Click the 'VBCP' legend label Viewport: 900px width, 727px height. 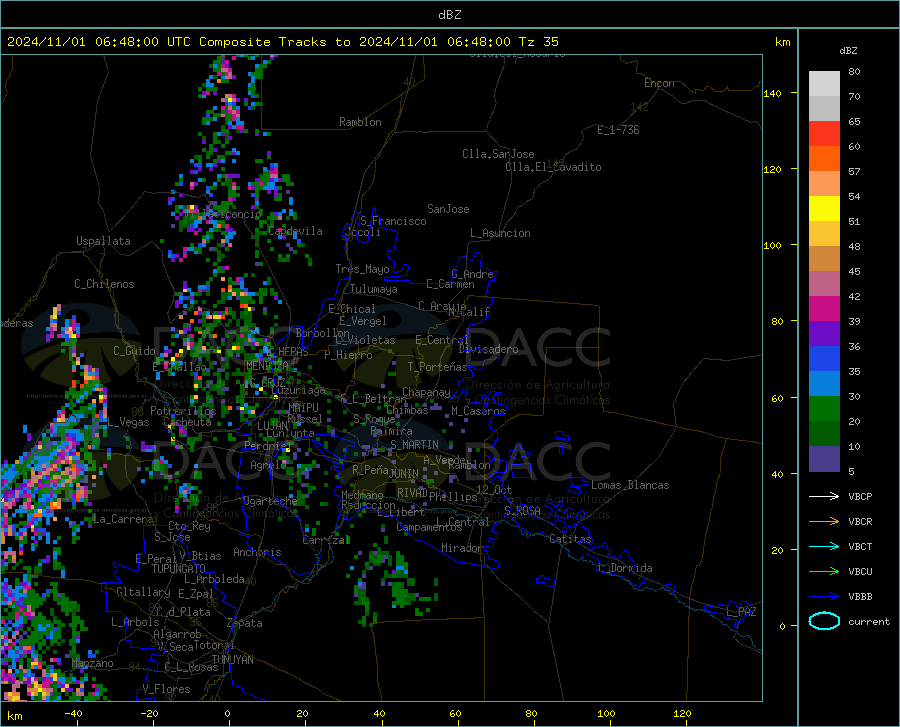click(x=860, y=496)
